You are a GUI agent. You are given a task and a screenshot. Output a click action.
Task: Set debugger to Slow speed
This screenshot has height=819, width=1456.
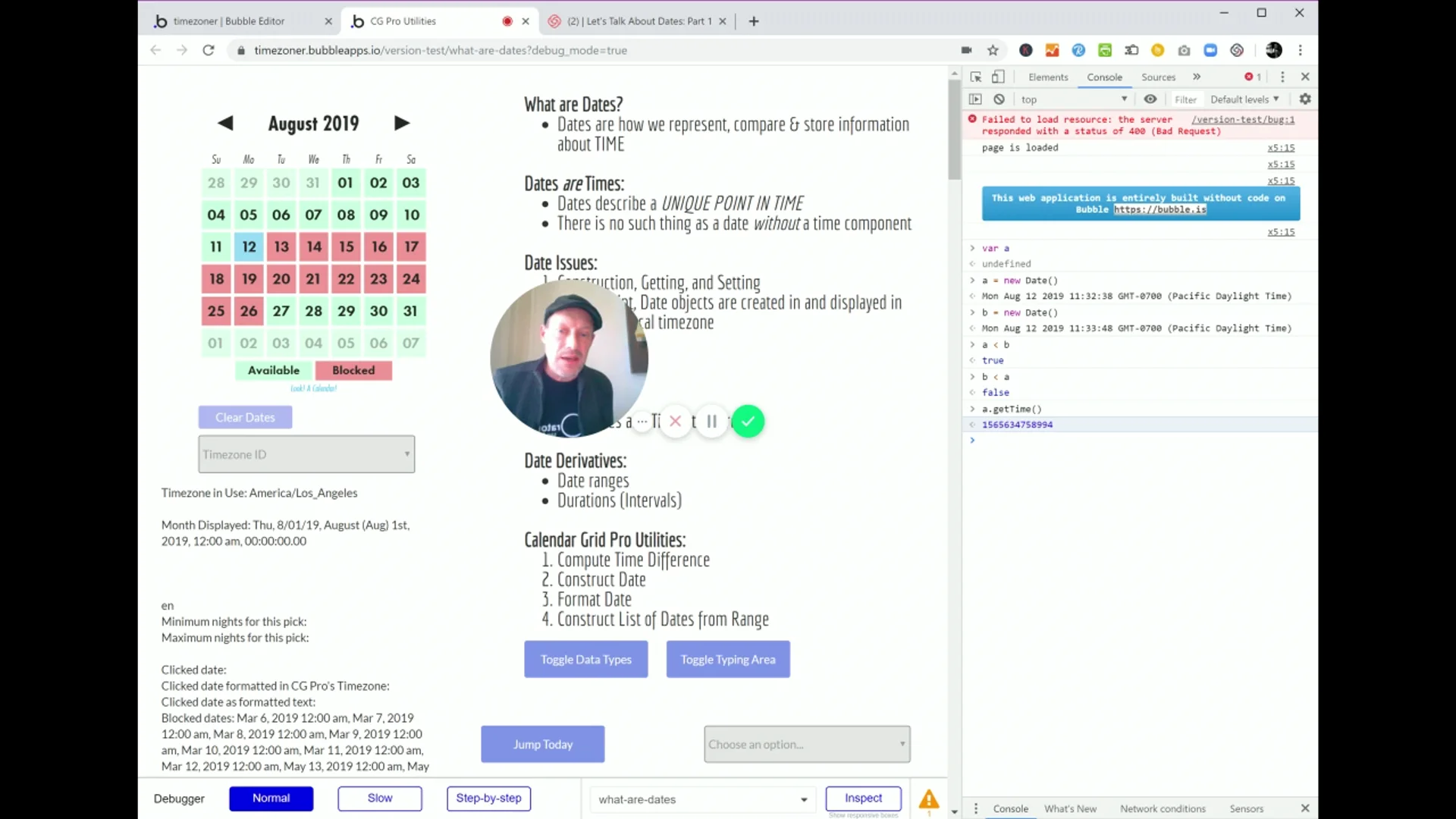pos(380,798)
